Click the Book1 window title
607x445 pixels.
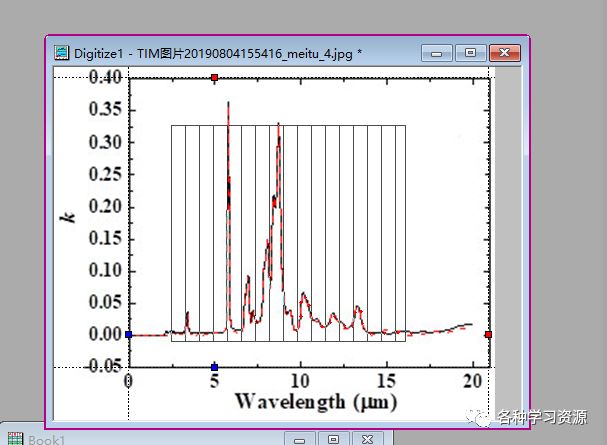pos(46,440)
